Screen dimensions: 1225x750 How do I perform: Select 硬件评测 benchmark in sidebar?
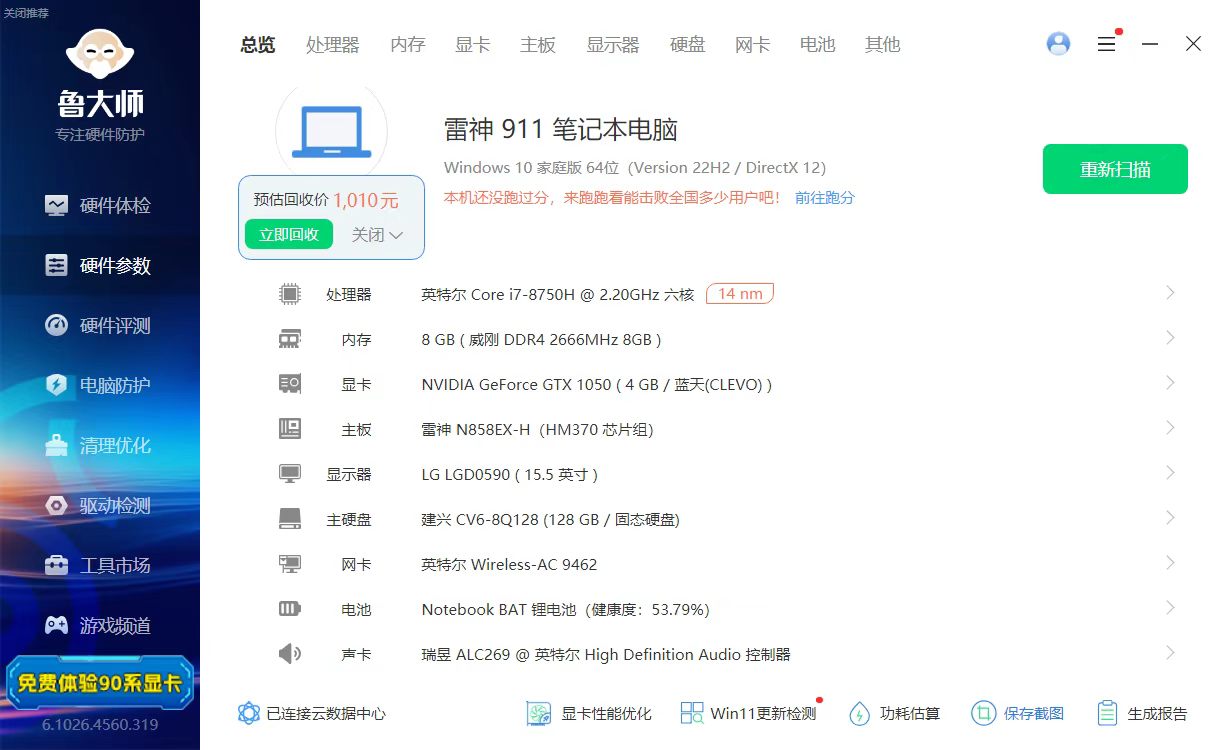pos(100,326)
